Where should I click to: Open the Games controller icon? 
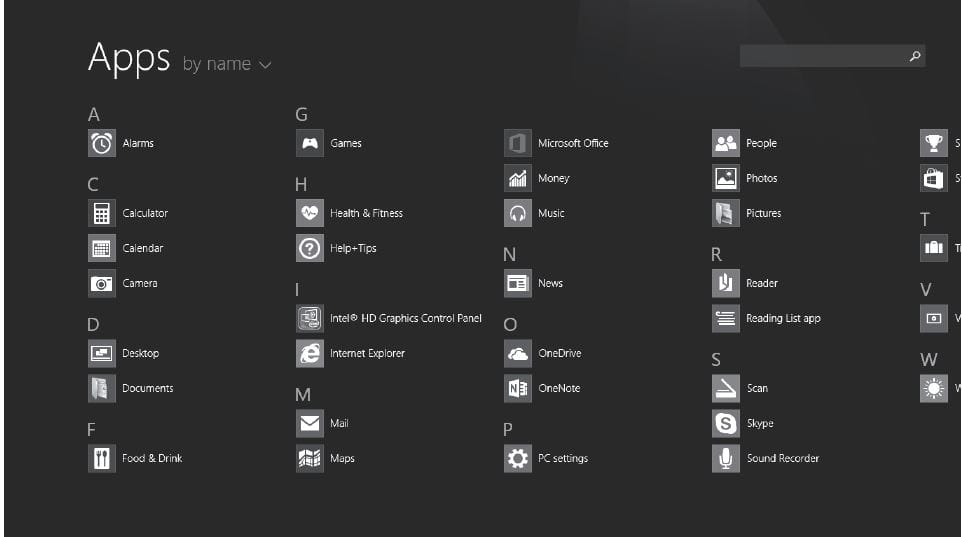(310, 144)
